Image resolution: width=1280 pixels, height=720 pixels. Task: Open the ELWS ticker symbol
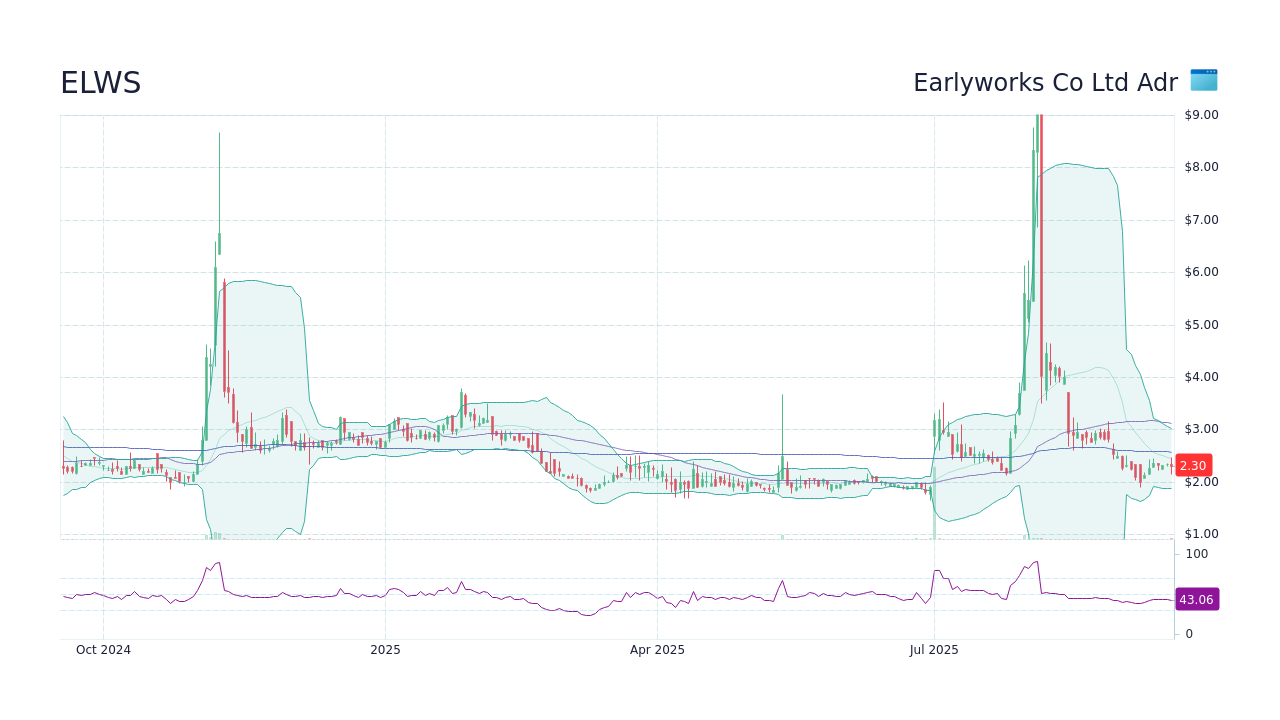pyautogui.click(x=100, y=82)
